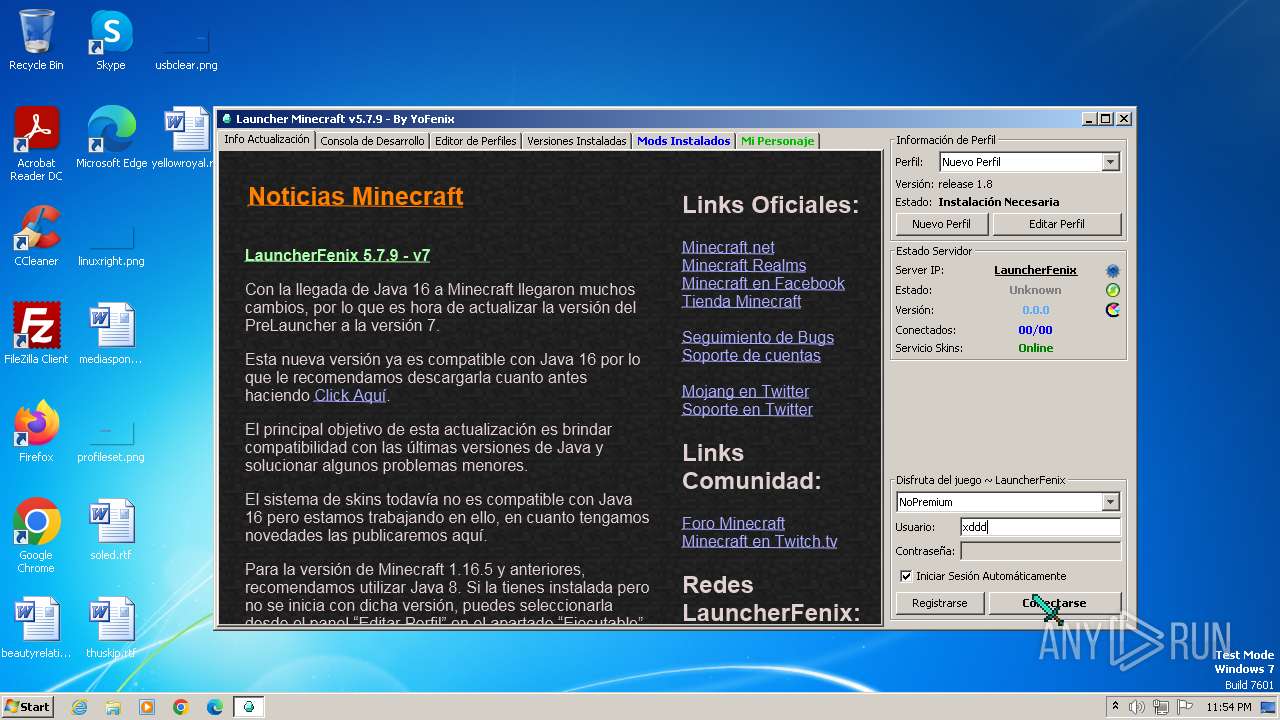Launch Firefox from the desktop

tap(36, 431)
